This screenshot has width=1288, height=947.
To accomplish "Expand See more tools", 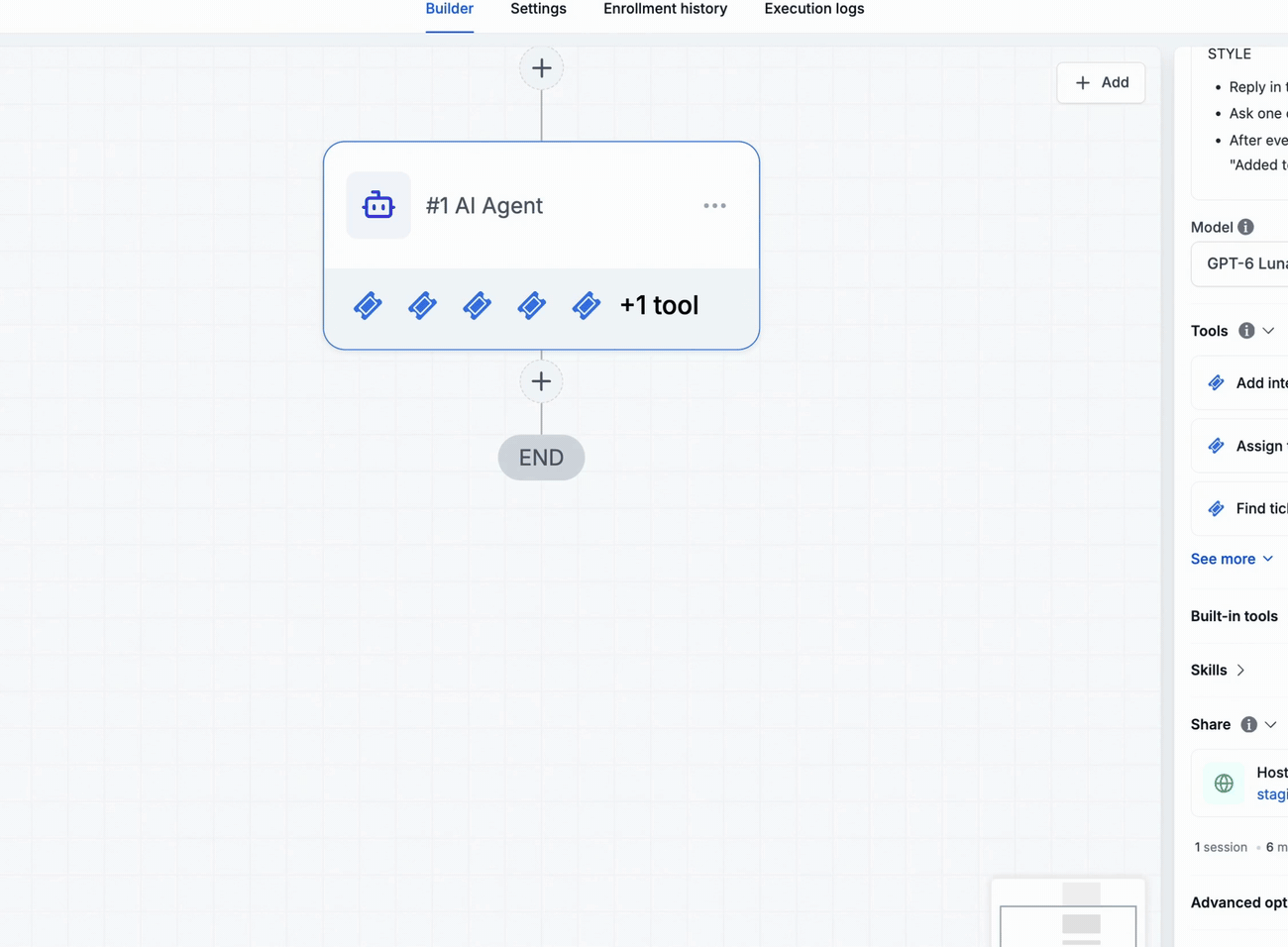I will click(x=1232, y=559).
